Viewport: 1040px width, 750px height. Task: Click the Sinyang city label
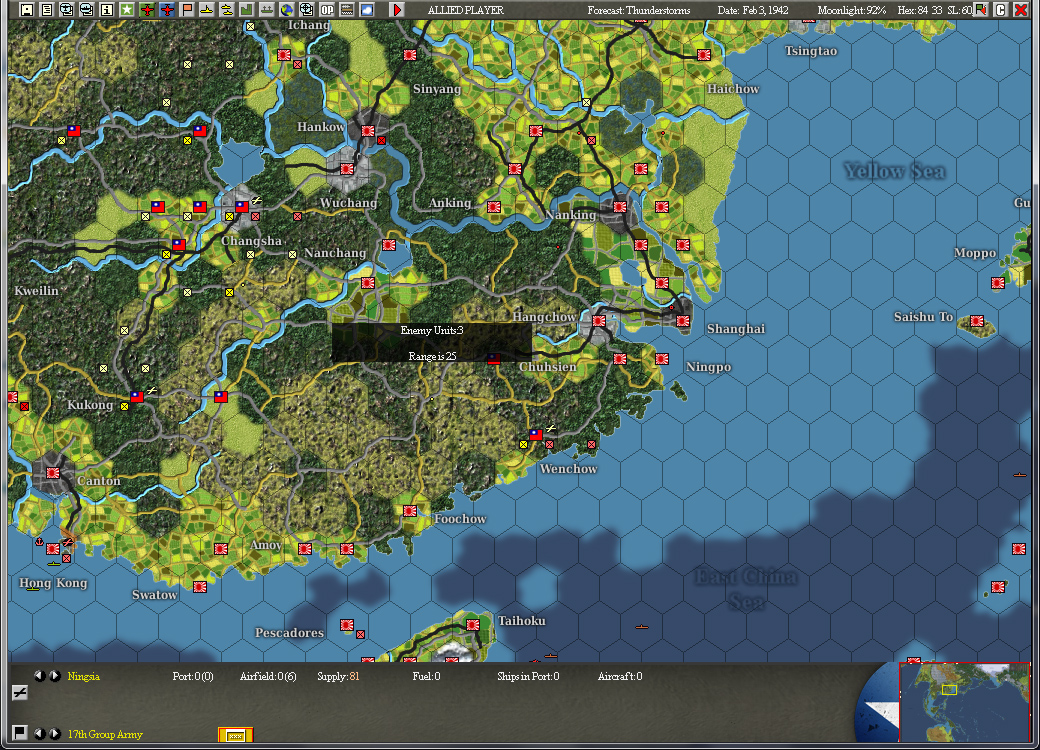[436, 89]
